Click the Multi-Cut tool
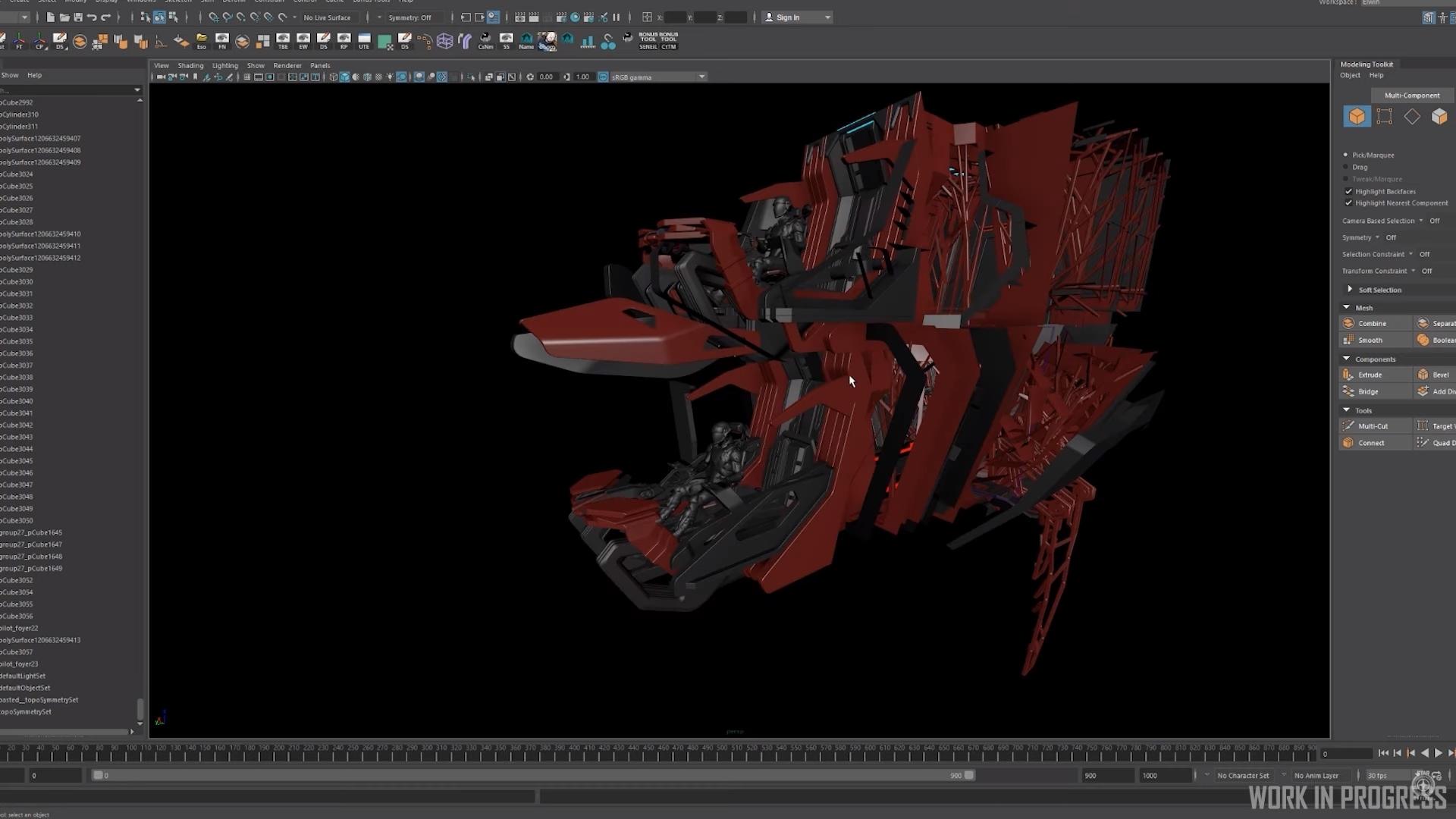 click(1373, 426)
